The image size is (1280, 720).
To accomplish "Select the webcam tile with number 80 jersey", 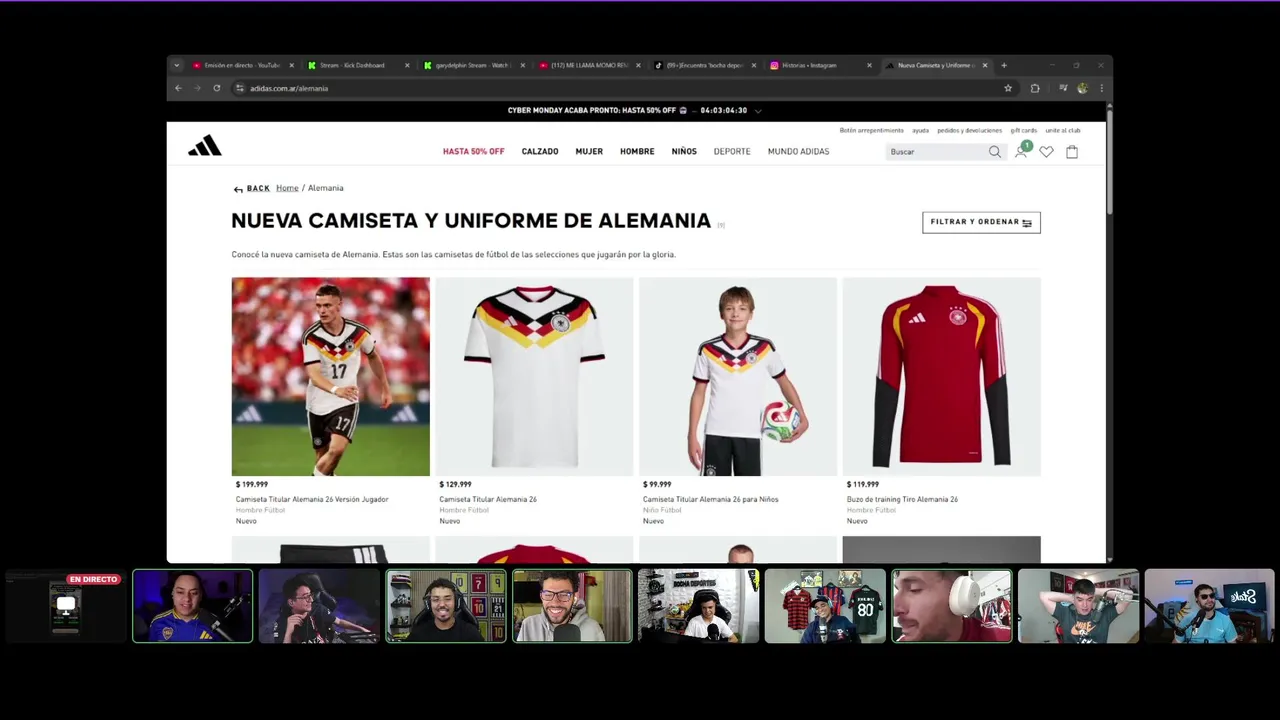I will click(x=825, y=606).
